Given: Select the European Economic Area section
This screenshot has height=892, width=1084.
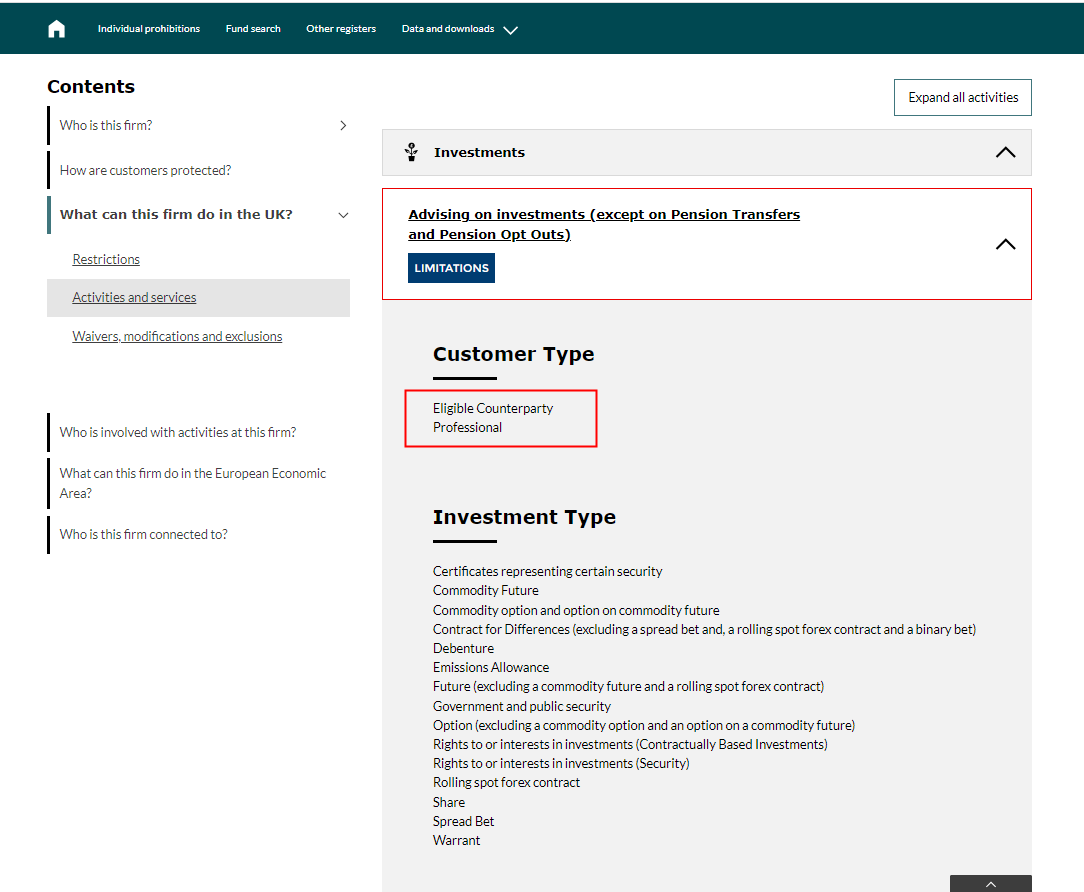Looking at the screenshot, I should [193, 483].
